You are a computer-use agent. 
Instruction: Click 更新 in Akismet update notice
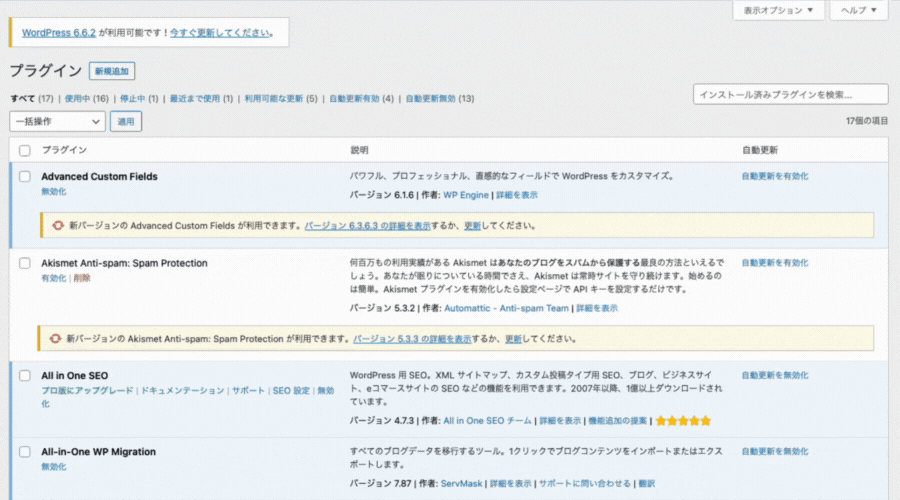click(513, 339)
